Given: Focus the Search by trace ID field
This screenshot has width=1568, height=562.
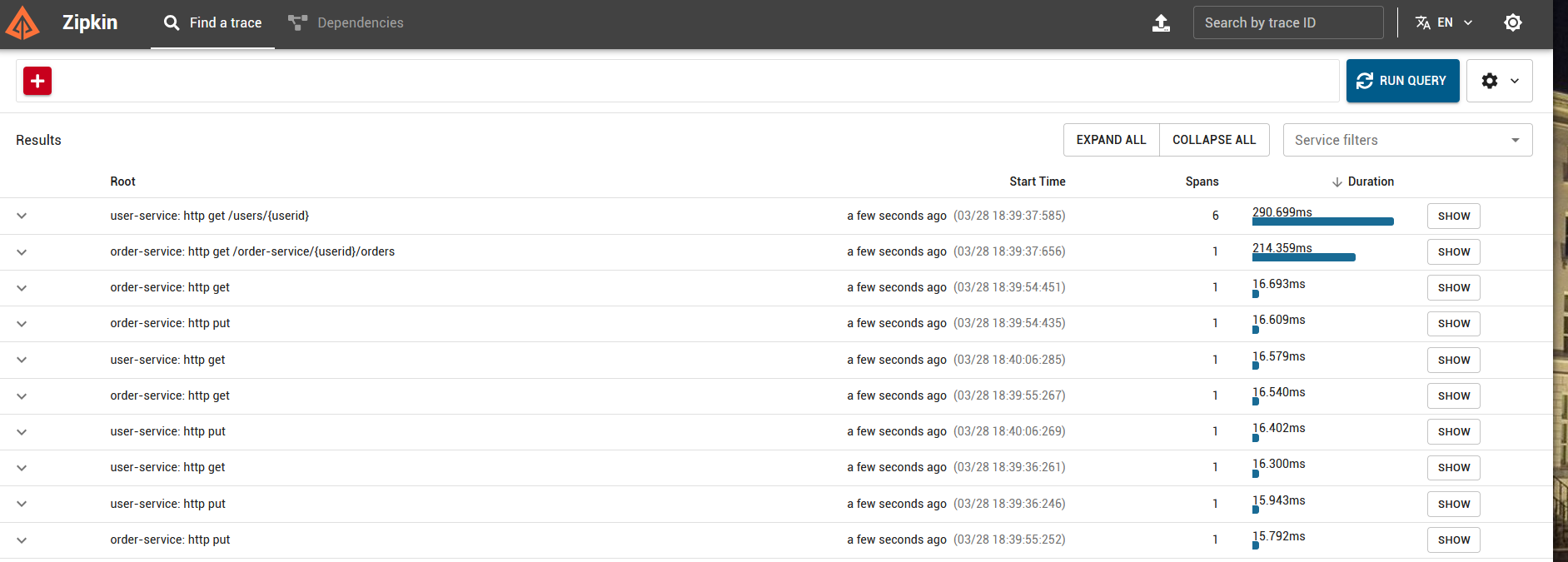Looking at the screenshot, I should 1288,22.
